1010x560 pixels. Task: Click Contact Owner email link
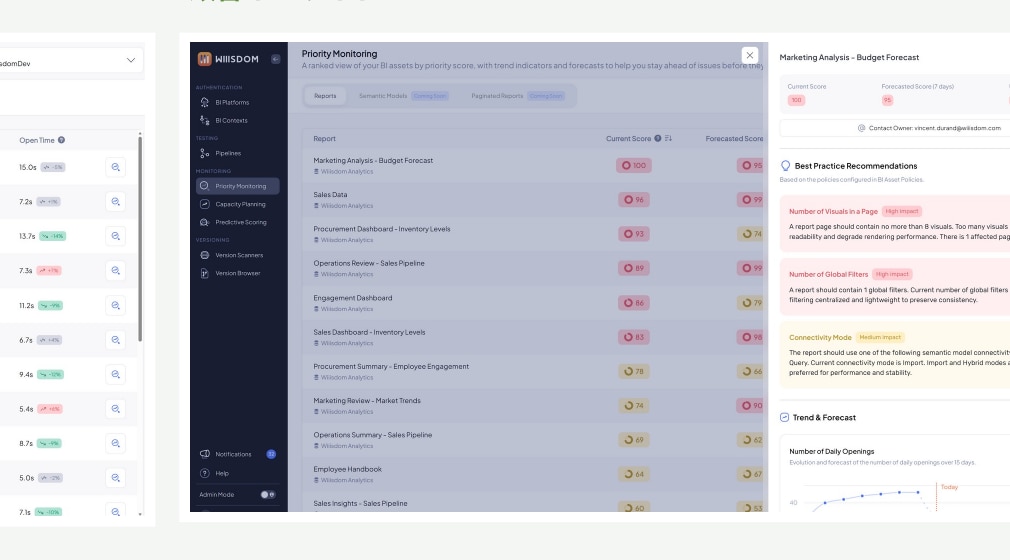point(934,128)
